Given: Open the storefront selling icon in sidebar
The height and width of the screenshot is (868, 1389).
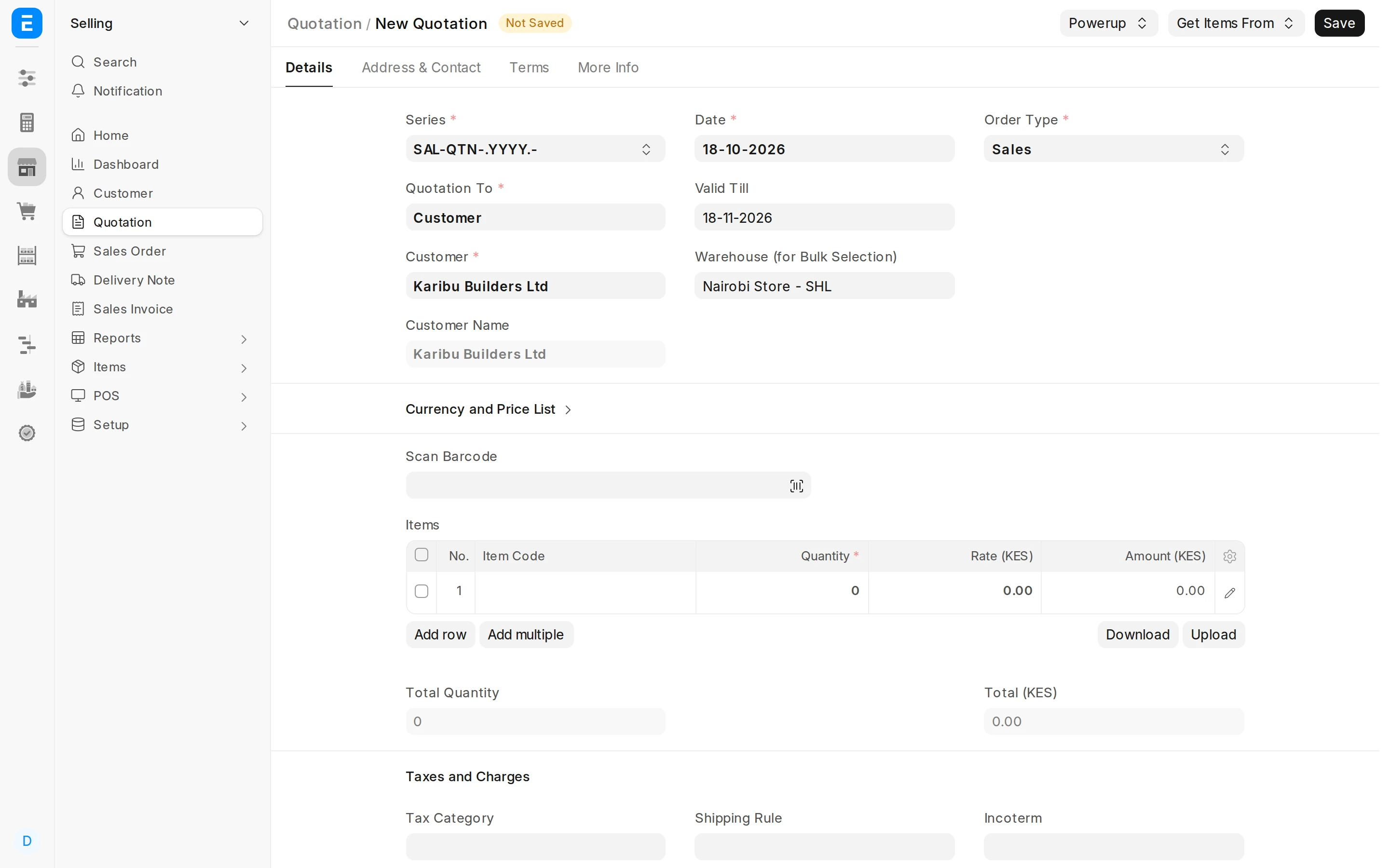Looking at the screenshot, I should pos(27,166).
